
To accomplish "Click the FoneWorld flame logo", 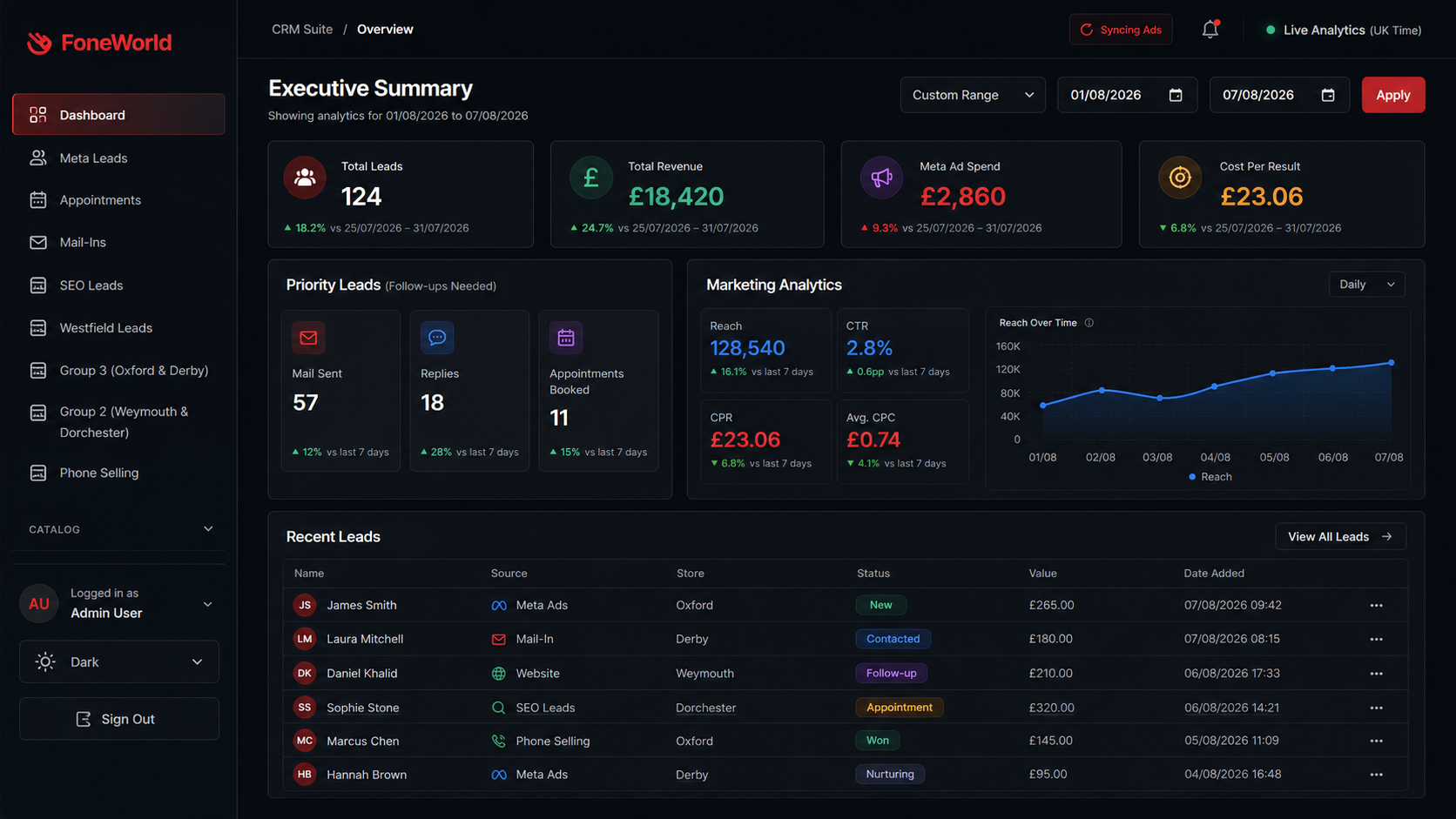I will pyautogui.click(x=39, y=43).
